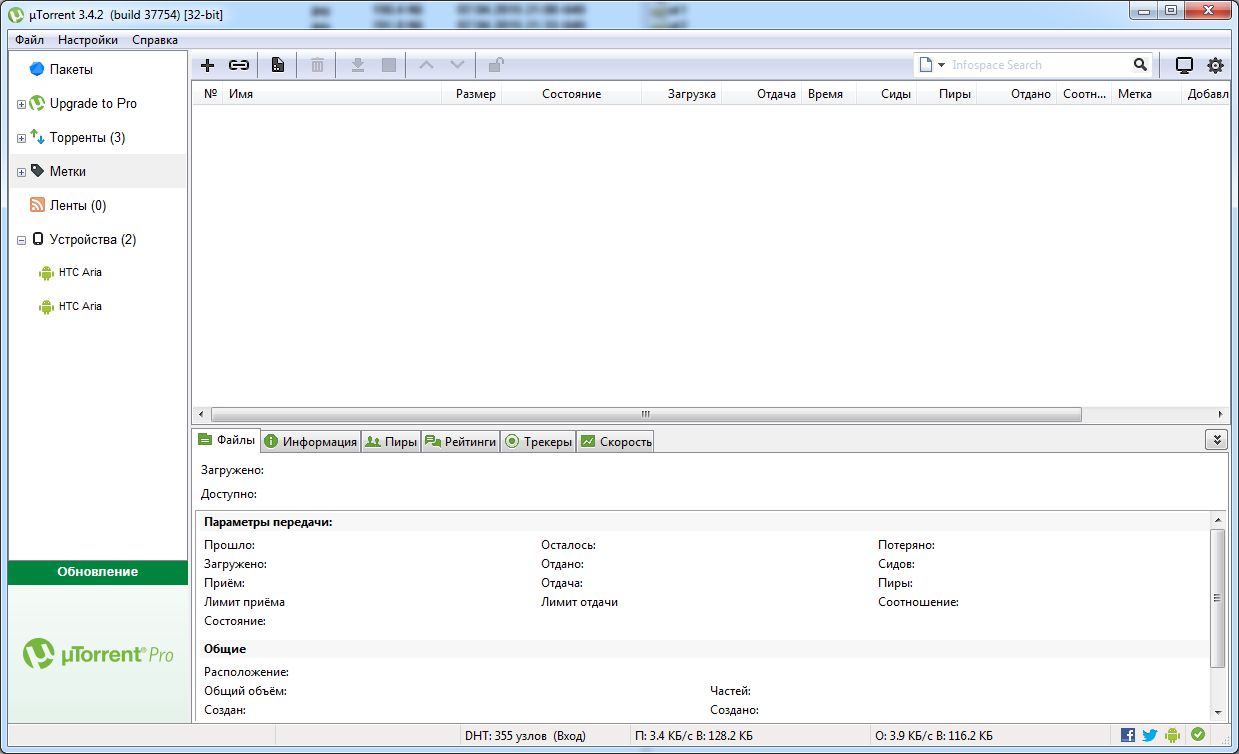
Task: Select Пакеты in sidebar
Action: (98, 69)
